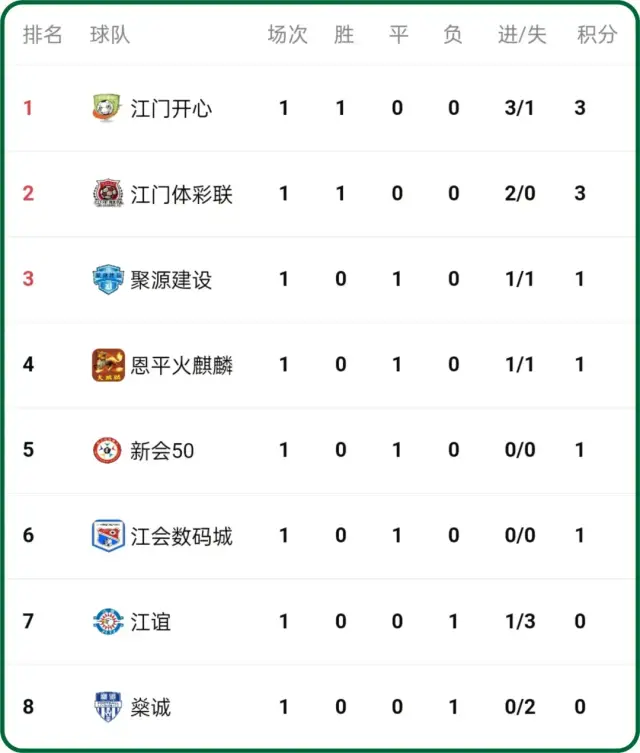Viewport: 640px width, 753px height.
Task: Click the rank number 8 row
Action: [x=320, y=707]
